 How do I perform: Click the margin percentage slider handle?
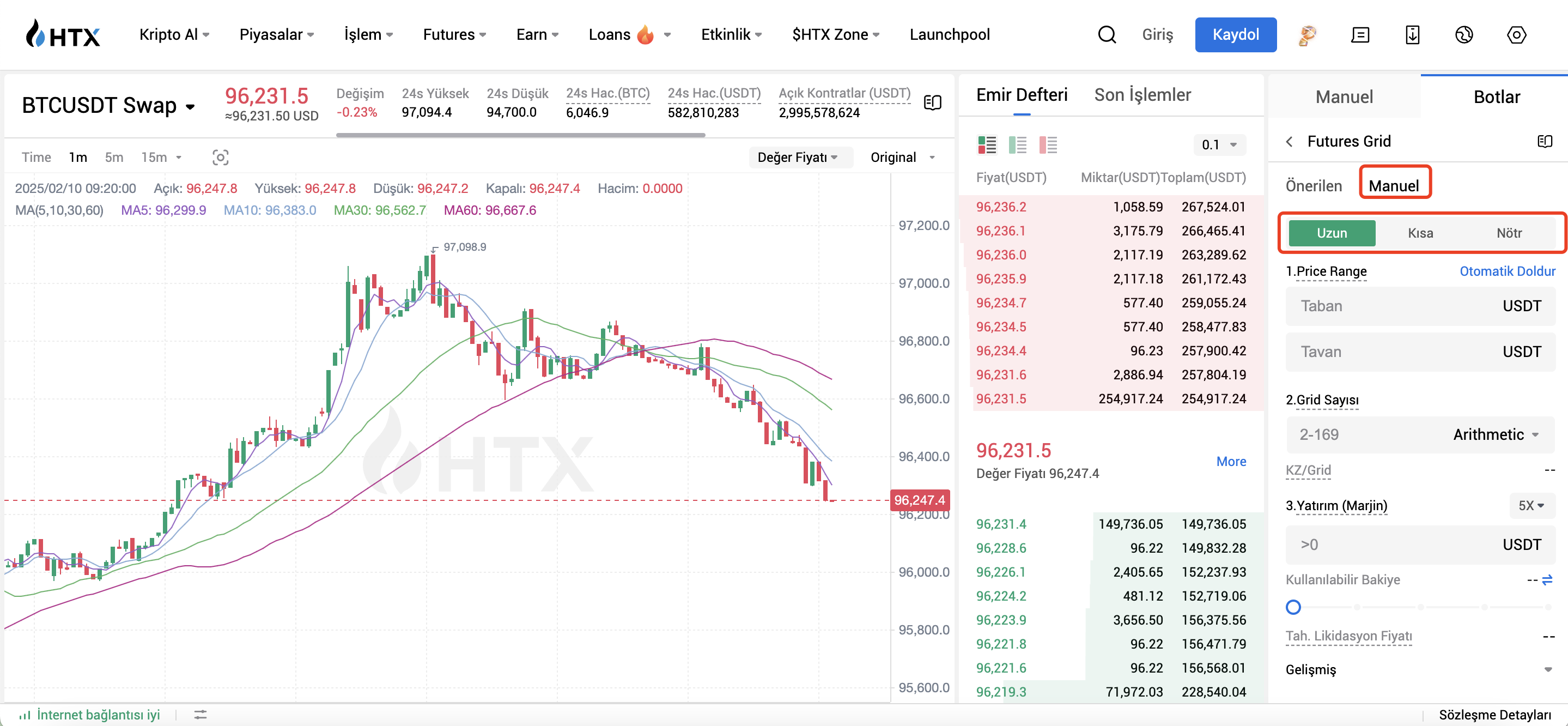[1293, 607]
